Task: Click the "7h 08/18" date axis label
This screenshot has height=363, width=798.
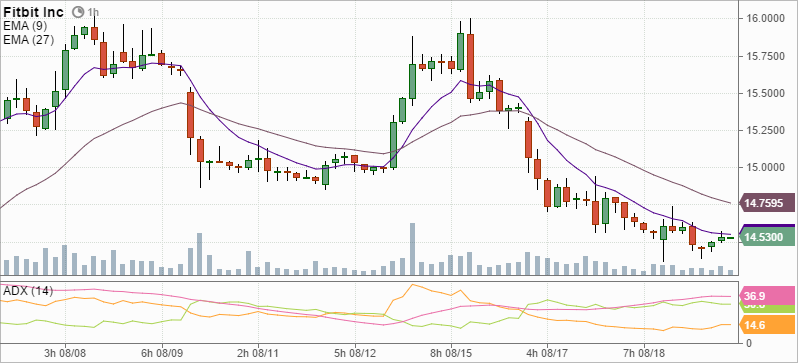Action: point(644,352)
